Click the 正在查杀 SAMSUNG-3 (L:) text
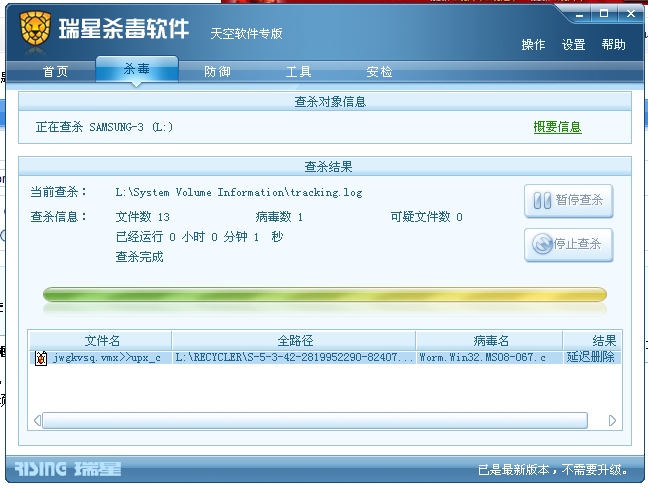Image resolution: width=648 pixels, height=489 pixels. point(104,127)
